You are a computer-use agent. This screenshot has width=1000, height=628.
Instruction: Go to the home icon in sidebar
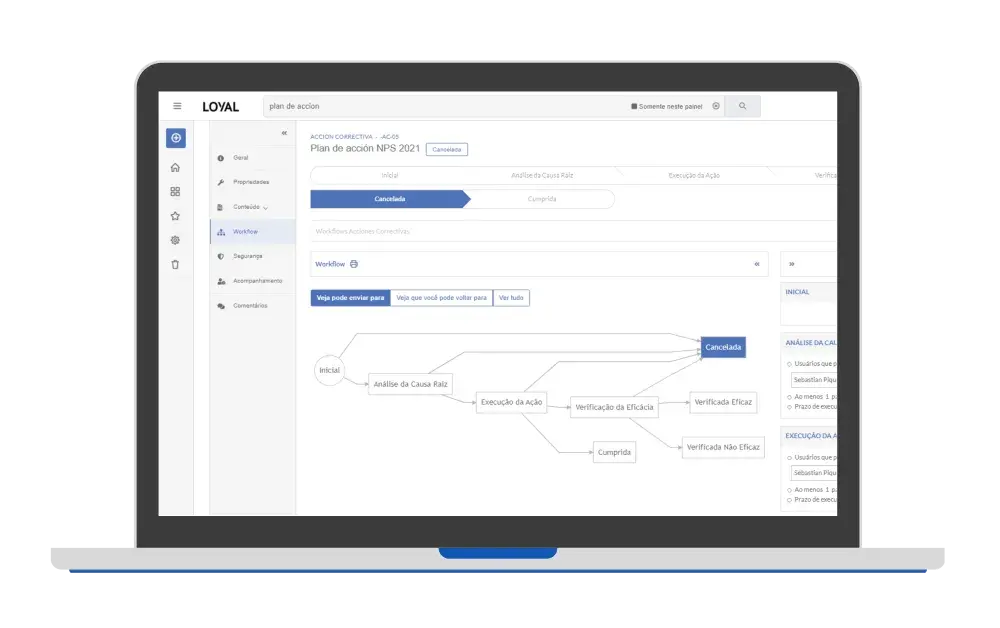coord(176,167)
